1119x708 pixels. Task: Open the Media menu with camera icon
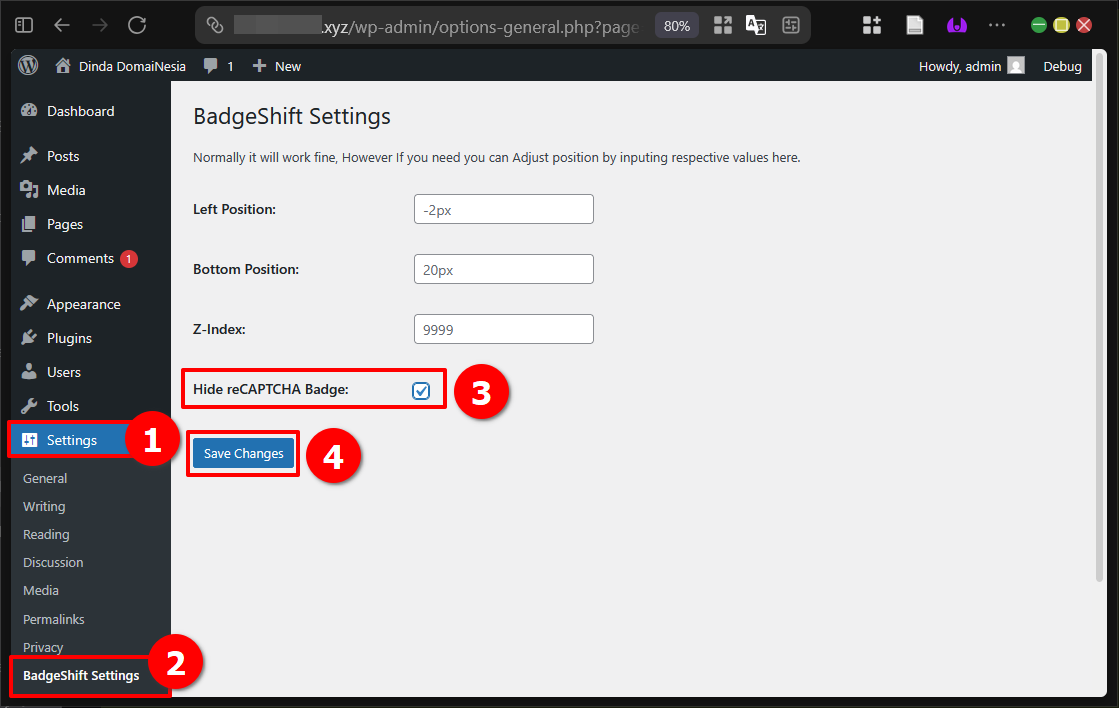[x=66, y=191]
